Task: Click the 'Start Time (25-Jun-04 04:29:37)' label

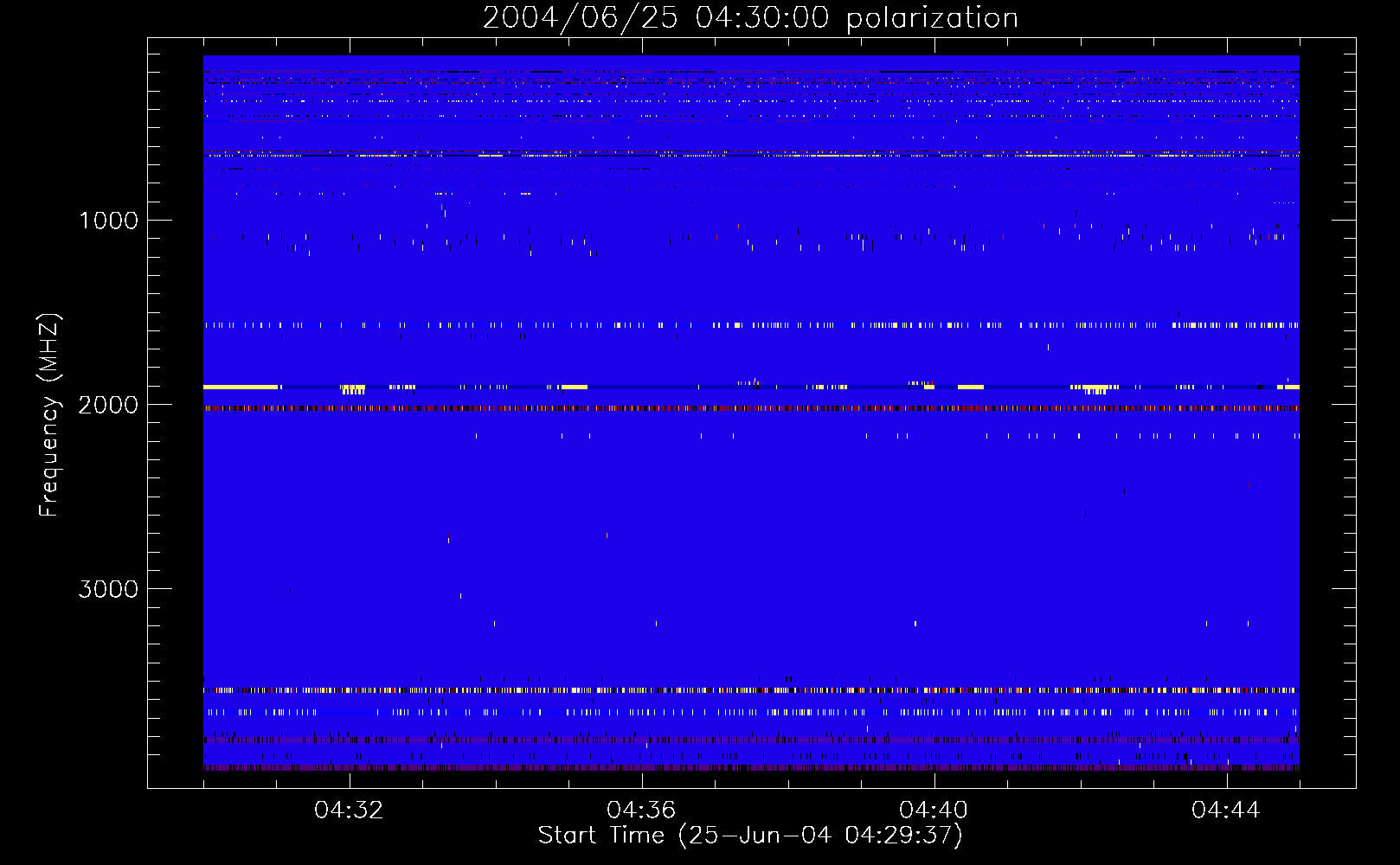Action: click(750, 836)
